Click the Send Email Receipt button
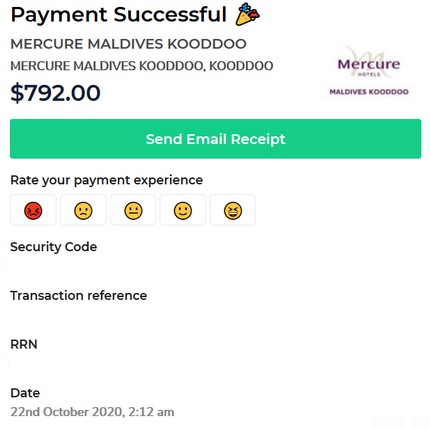Image resolution: width=430 pixels, height=428 pixels. tap(215, 139)
